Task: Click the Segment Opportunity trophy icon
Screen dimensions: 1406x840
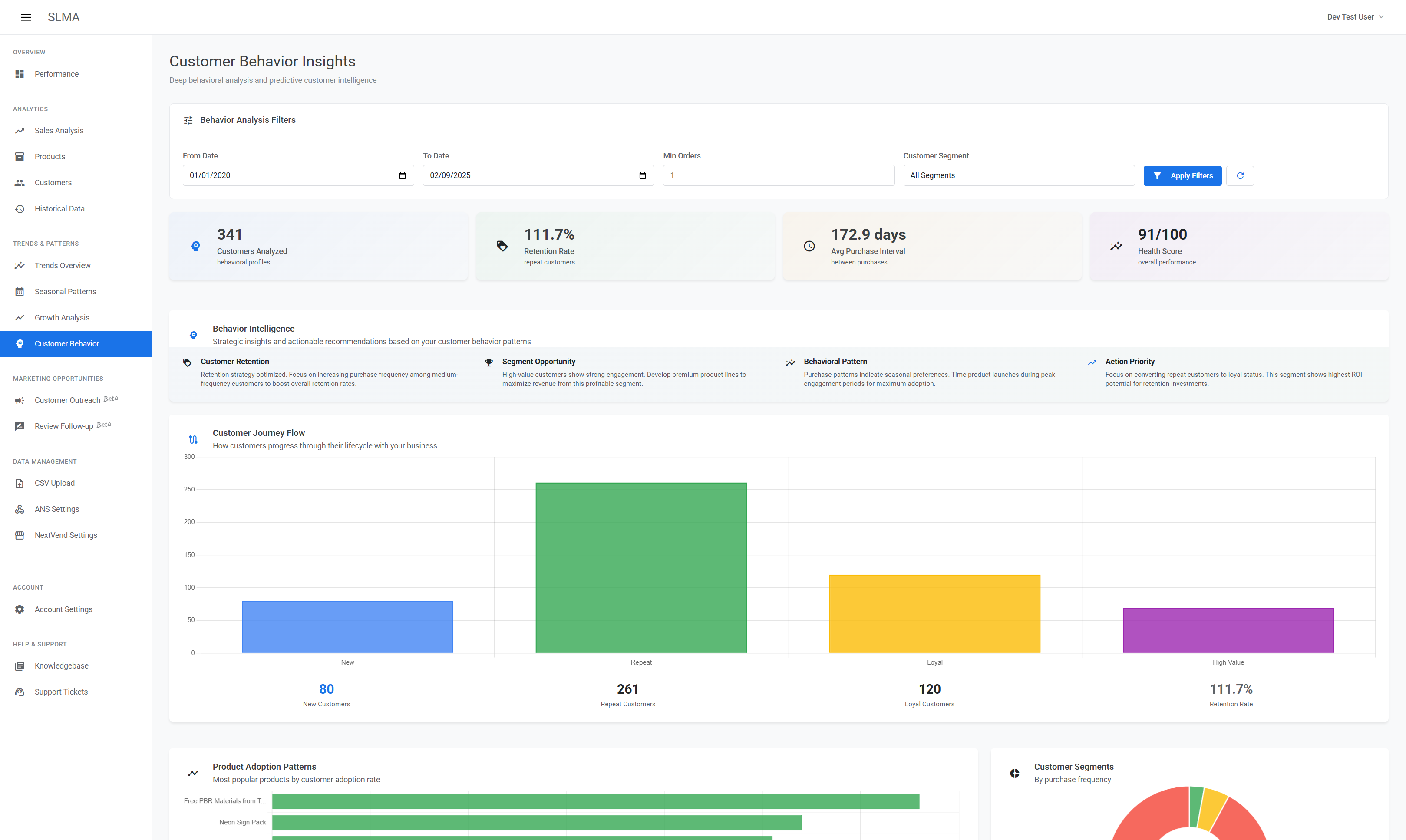Action: pos(489,363)
